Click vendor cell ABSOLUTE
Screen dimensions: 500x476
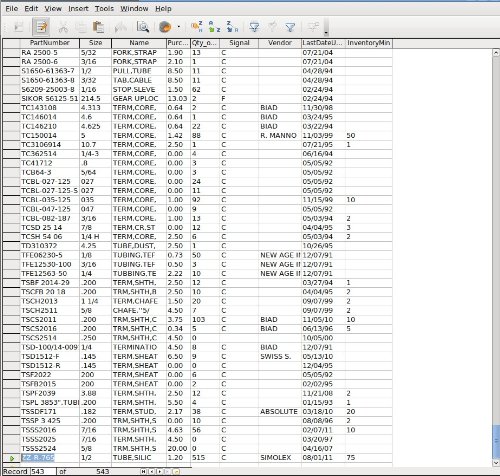279,412
